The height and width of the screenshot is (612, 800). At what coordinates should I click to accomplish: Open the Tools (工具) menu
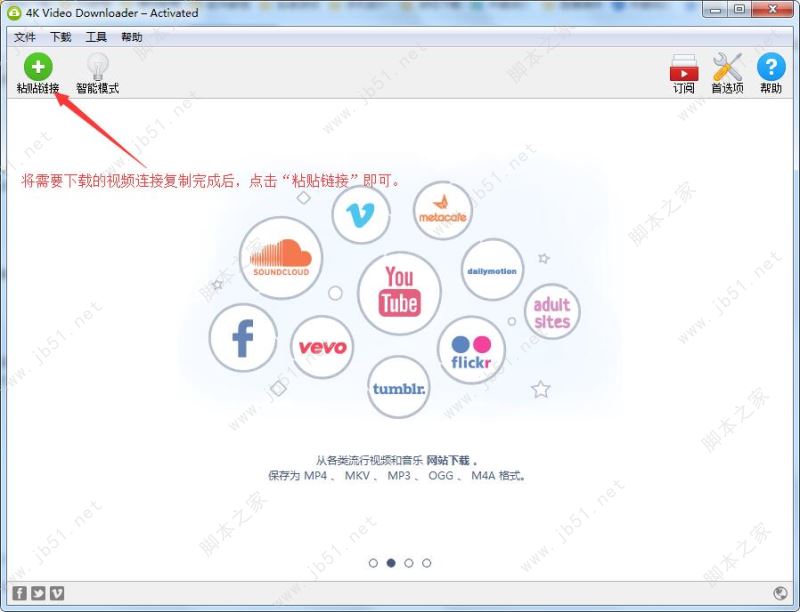[x=96, y=37]
